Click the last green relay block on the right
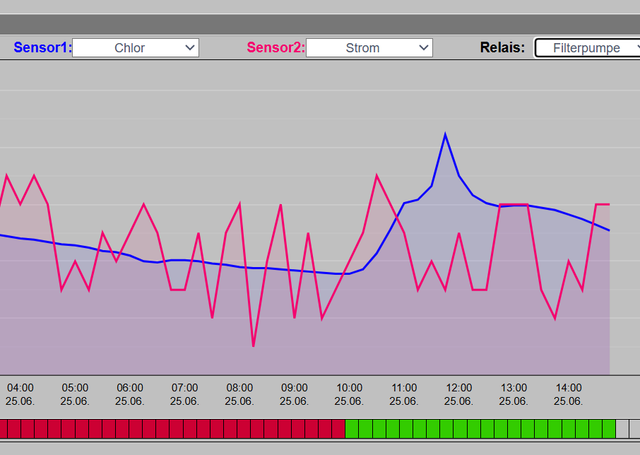The height and width of the screenshot is (455, 640). pyautogui.click(x=609, y=429)
